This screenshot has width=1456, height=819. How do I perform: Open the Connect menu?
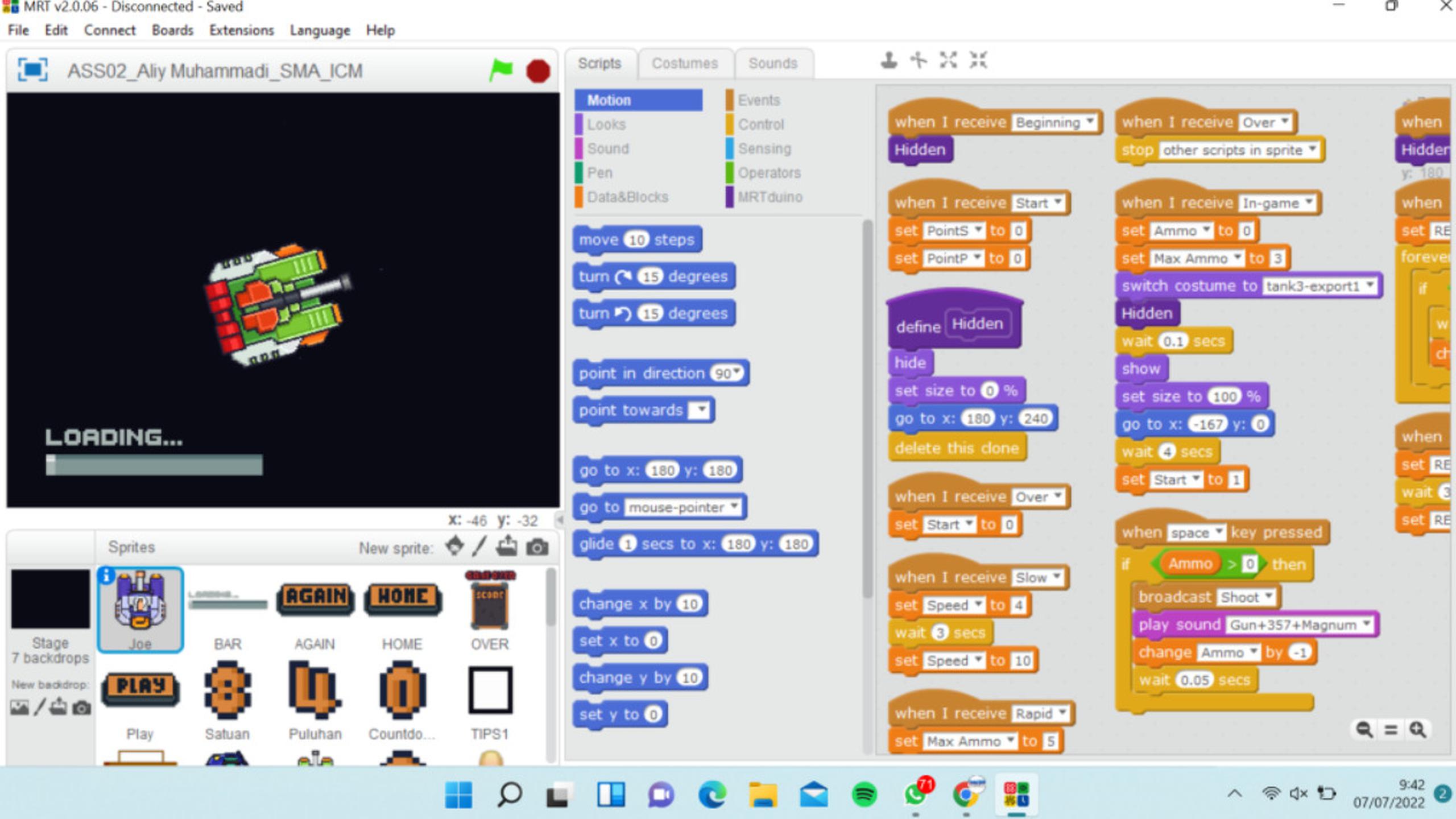pyautogui.click(x=109, y=30)
